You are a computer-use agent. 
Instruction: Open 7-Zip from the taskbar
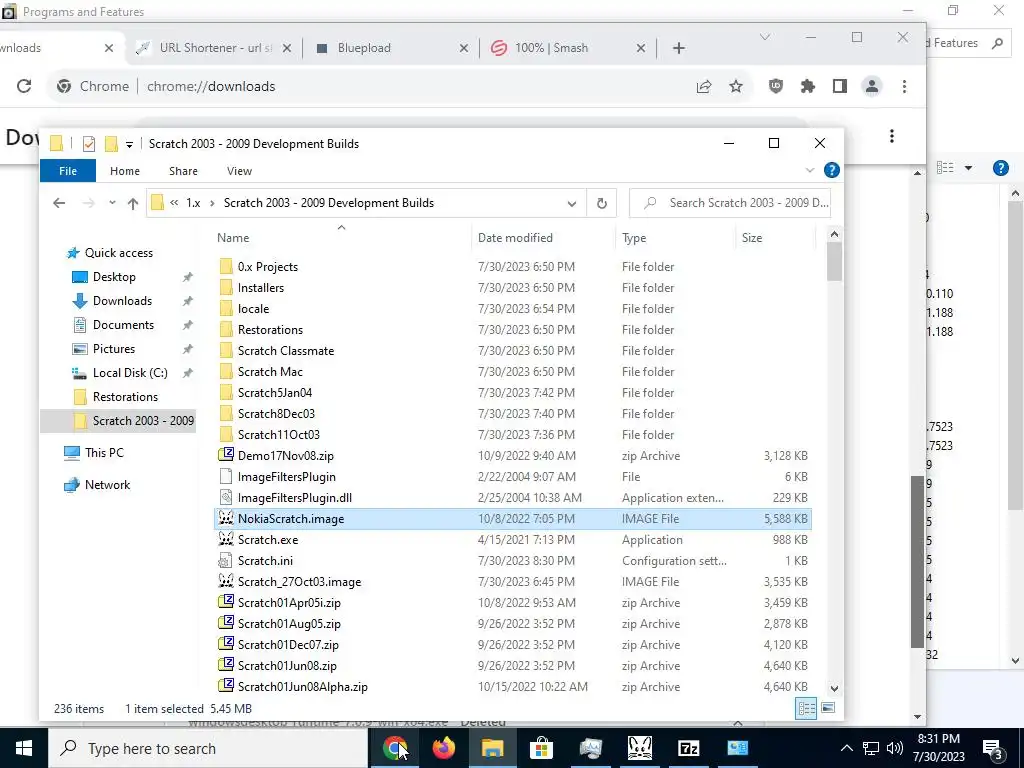[688, 748]
